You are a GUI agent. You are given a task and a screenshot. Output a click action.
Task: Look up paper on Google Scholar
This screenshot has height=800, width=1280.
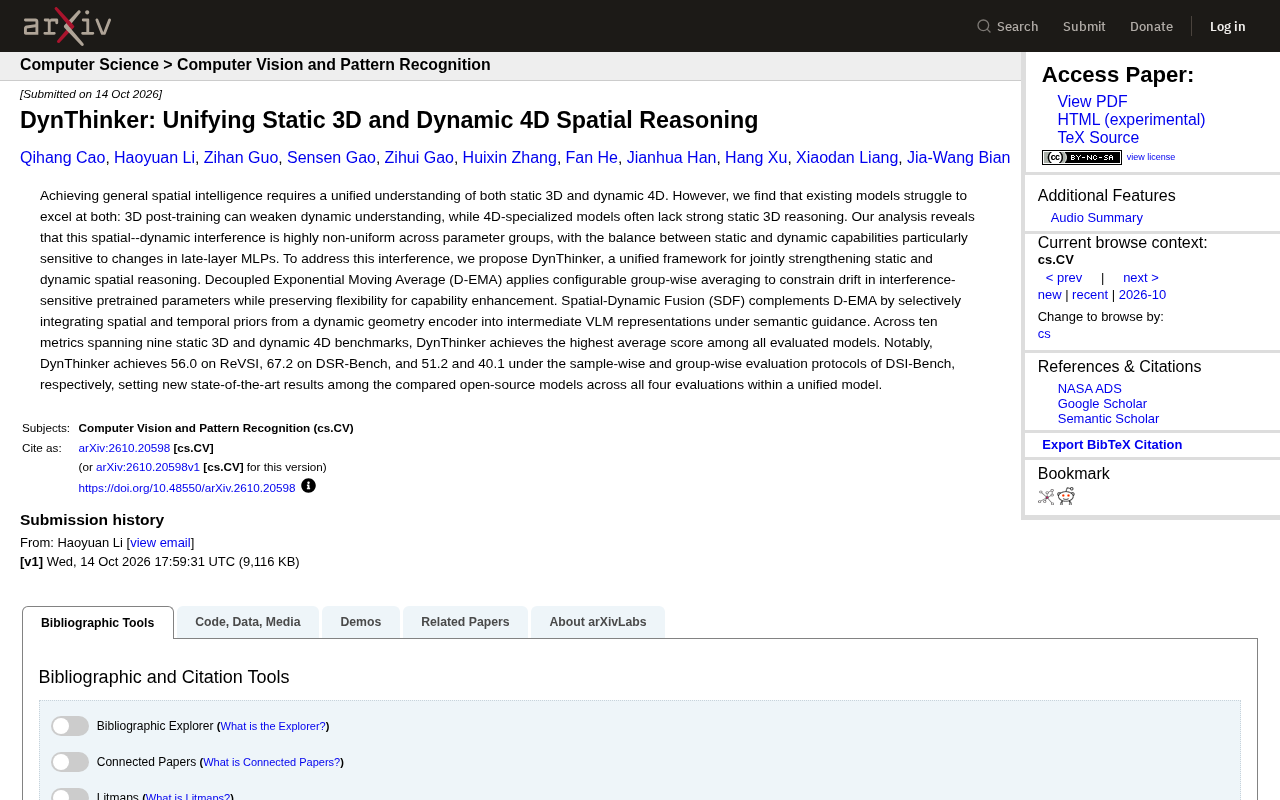click(x=1102, y=404)
